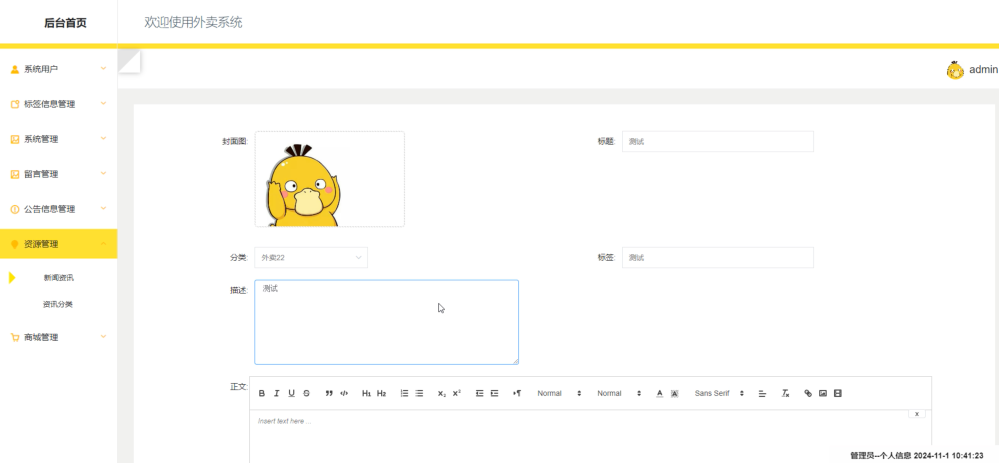The height and width of the screenshot is (463, 999).
Task: Open the text alignment picker
Action: pyautogui.click(x=762, y=394)
